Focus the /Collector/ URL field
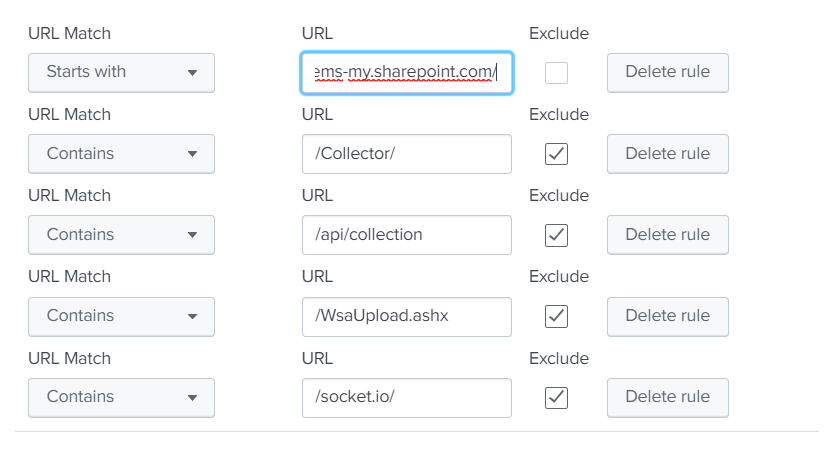Viewport: 829px width, 453px height. [406, 153]
